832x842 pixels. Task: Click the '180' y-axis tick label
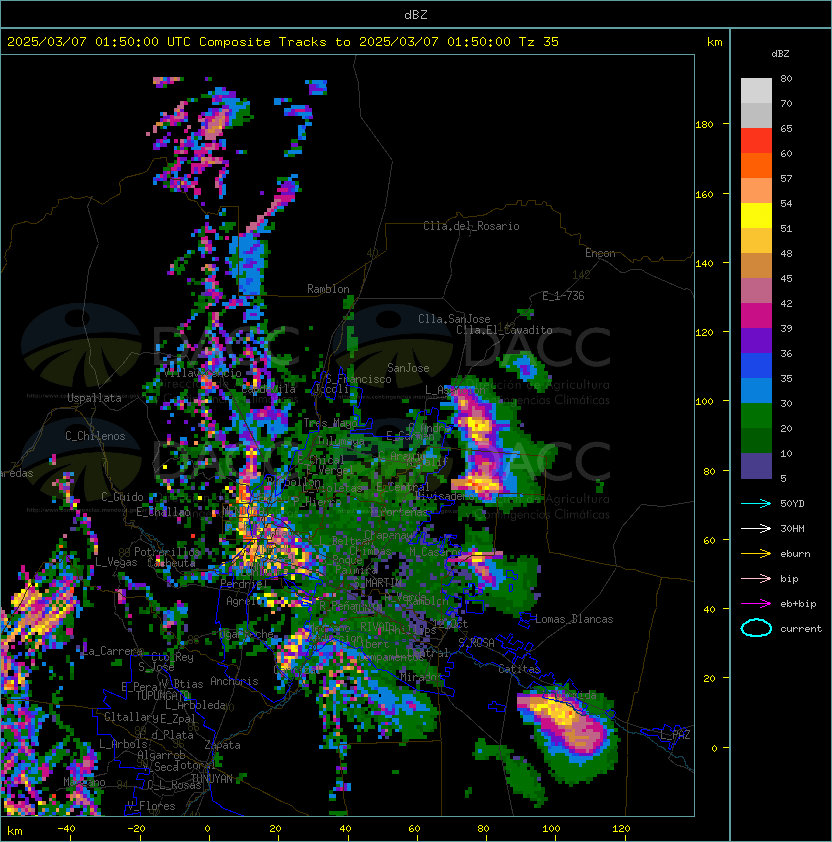click(704, 125)
